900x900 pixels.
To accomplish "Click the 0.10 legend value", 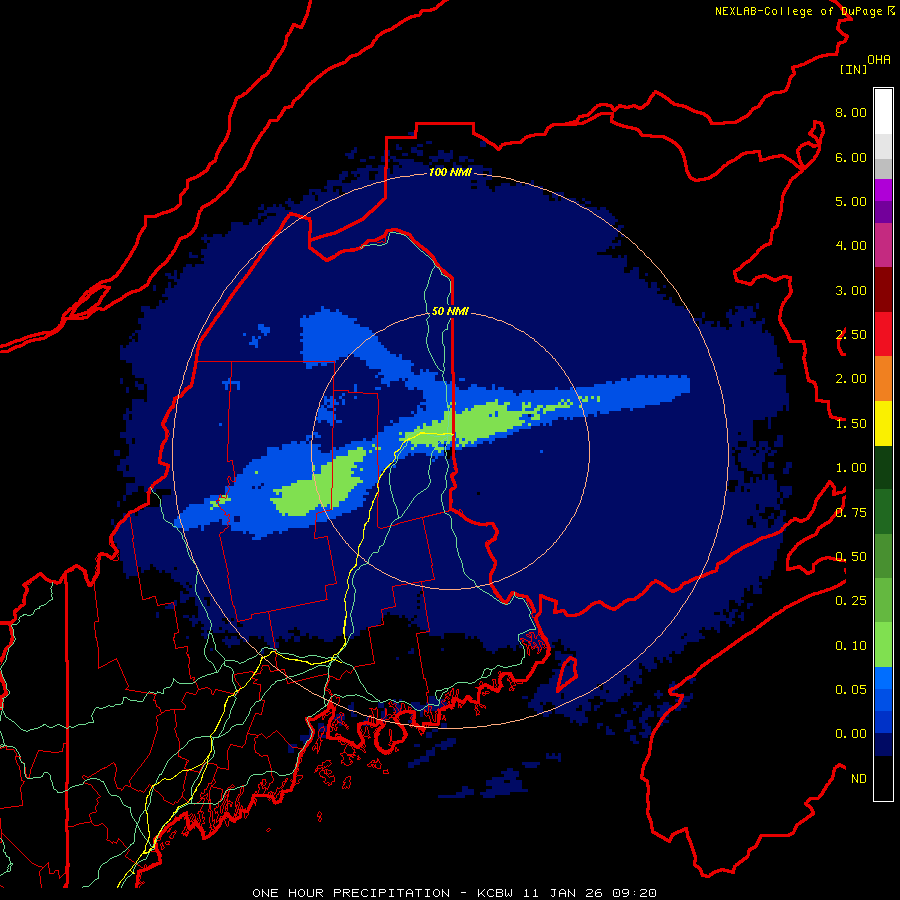I will coord(851,646).
